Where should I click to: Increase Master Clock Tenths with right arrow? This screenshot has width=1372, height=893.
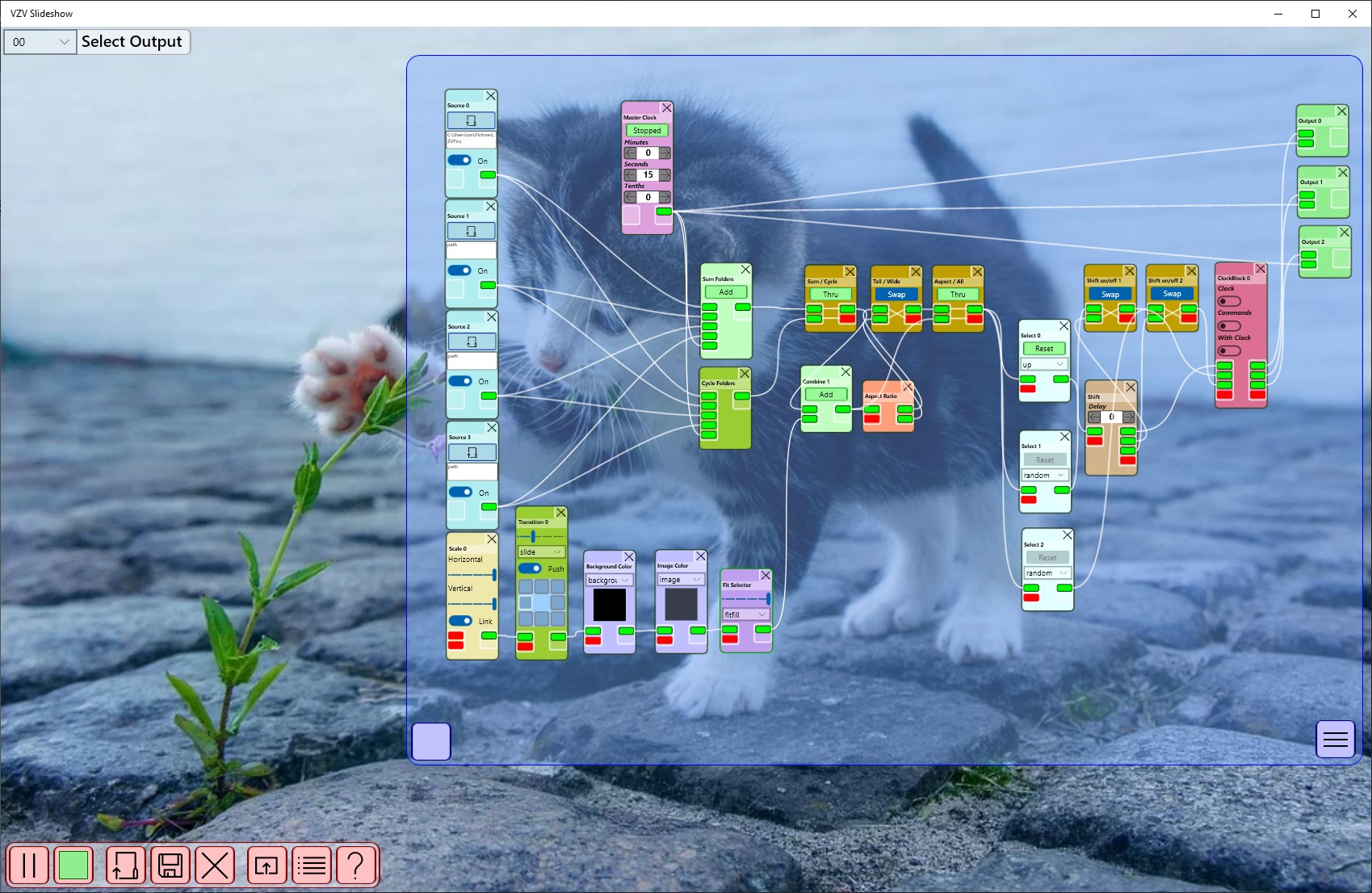[665, 197]
